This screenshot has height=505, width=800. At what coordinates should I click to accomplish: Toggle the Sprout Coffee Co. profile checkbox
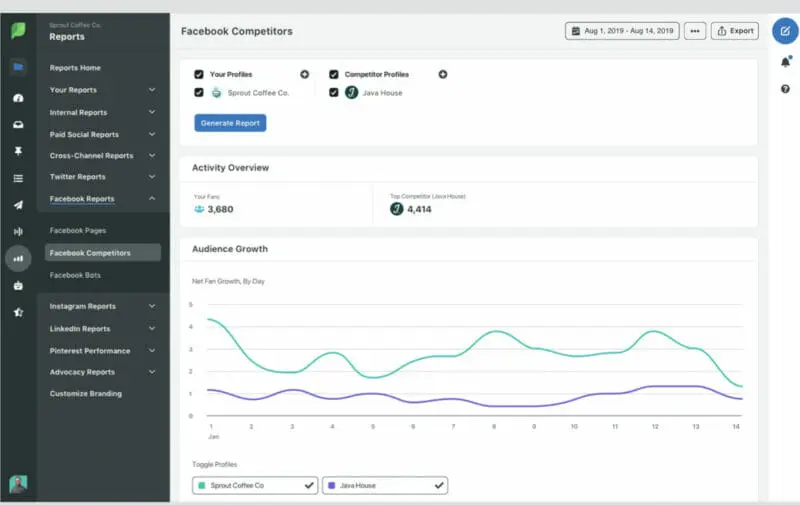tap(199, 92)
